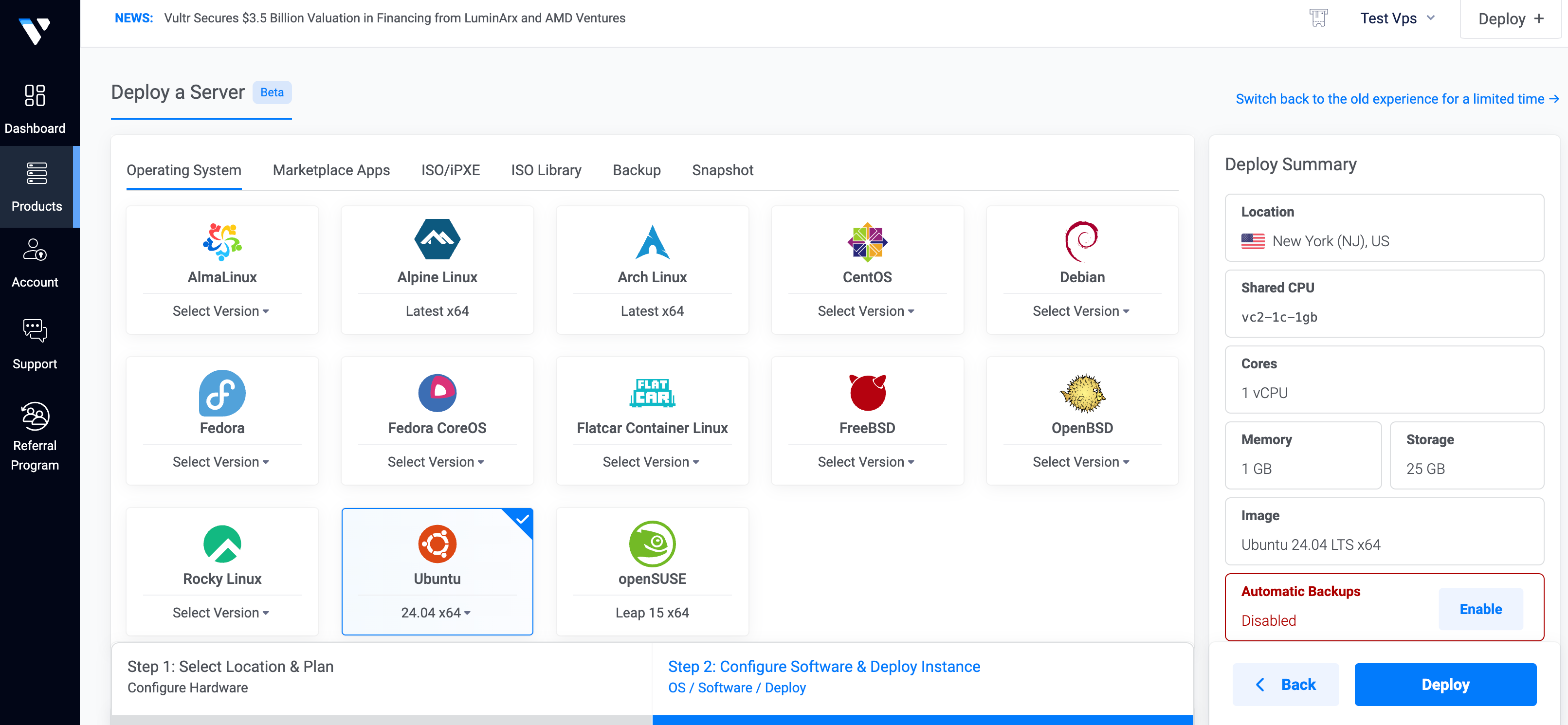
Task: Select the Fedora CoreOS logo
Action: pos(437,393)
